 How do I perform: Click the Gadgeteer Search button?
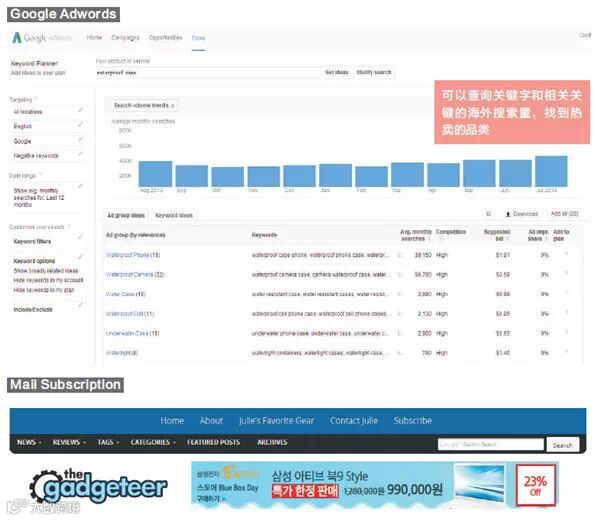(562, 445)
